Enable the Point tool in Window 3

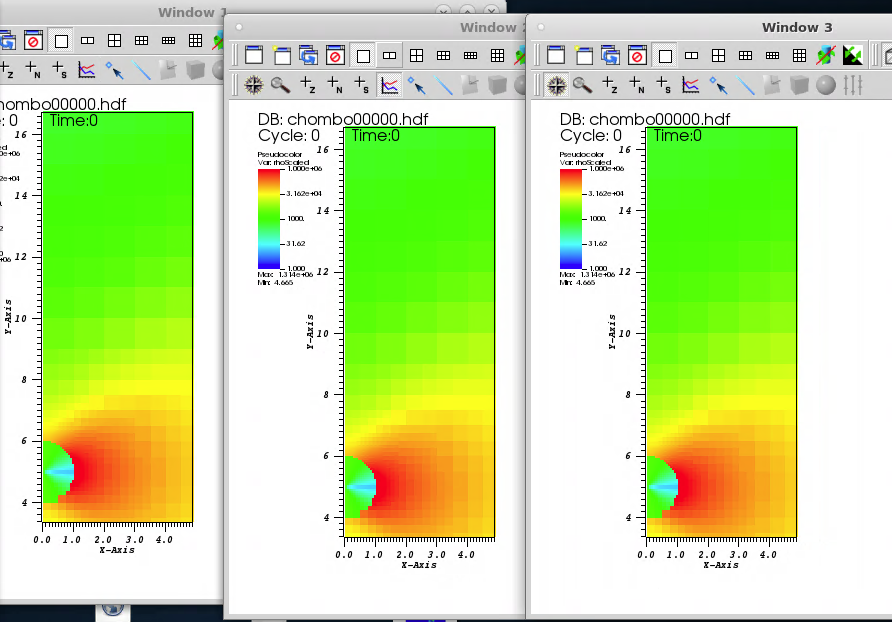click(x=718, y=85)
